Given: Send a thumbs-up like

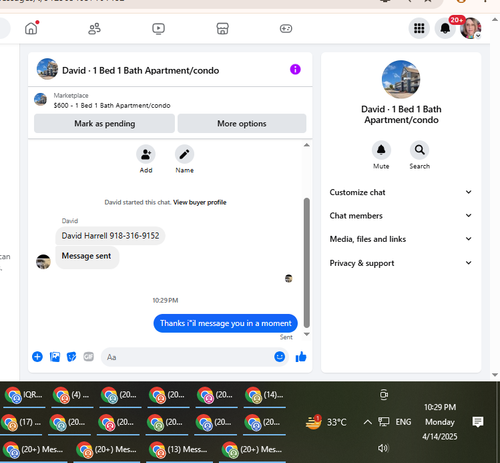Looking at the screenshot, I should tap(301, 357).
